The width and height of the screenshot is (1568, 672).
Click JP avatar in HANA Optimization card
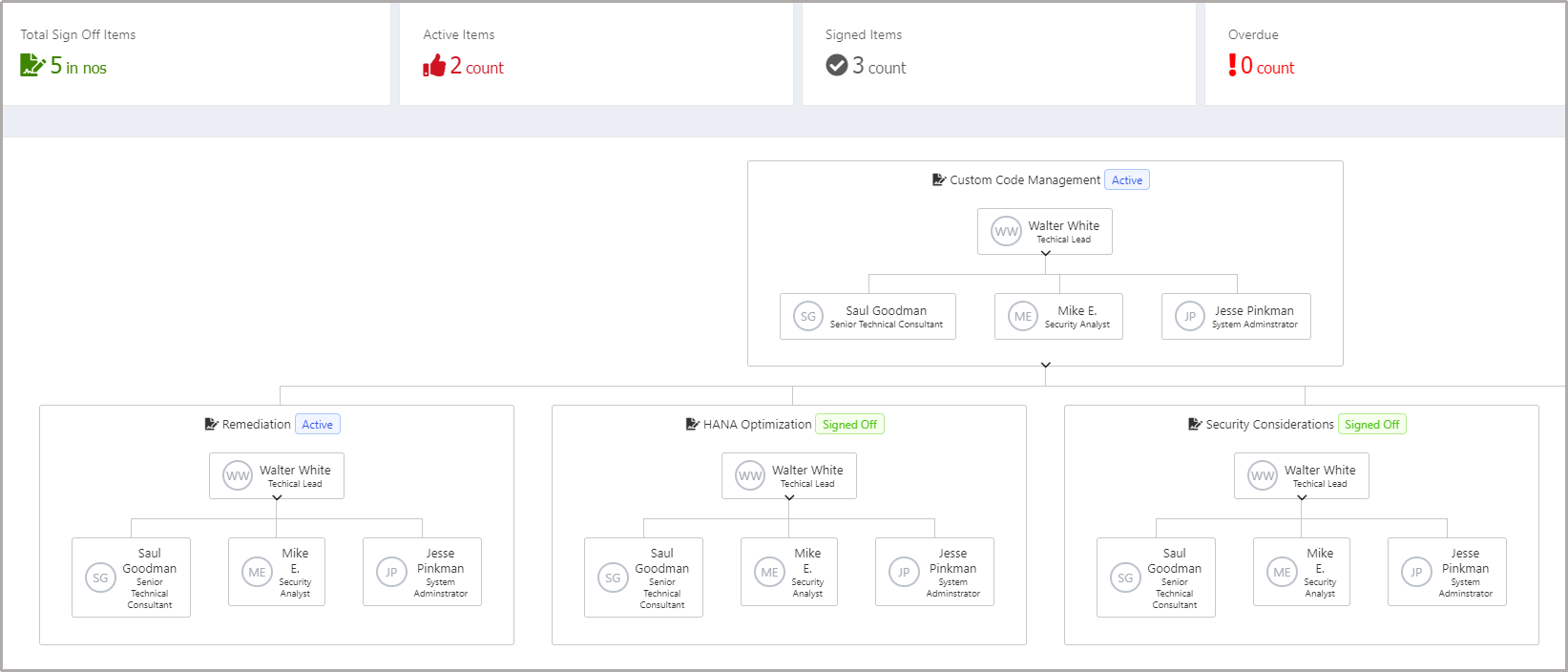click(x=904, y=572)
